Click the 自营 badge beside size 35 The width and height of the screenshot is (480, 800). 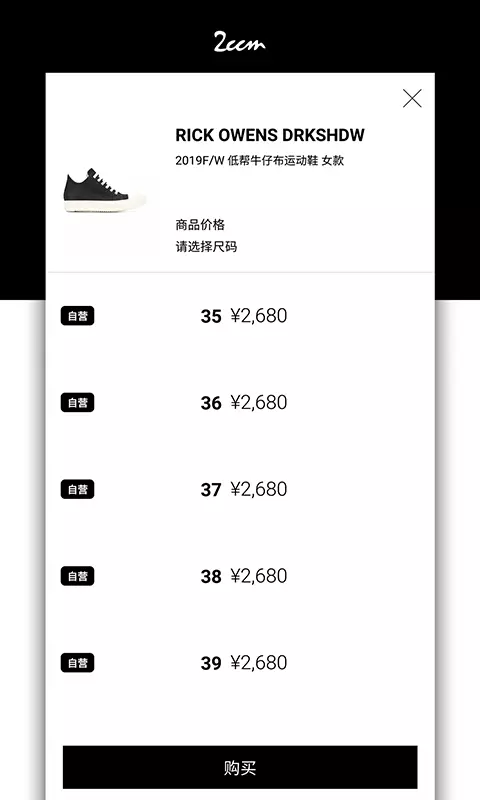coord(78,316)
